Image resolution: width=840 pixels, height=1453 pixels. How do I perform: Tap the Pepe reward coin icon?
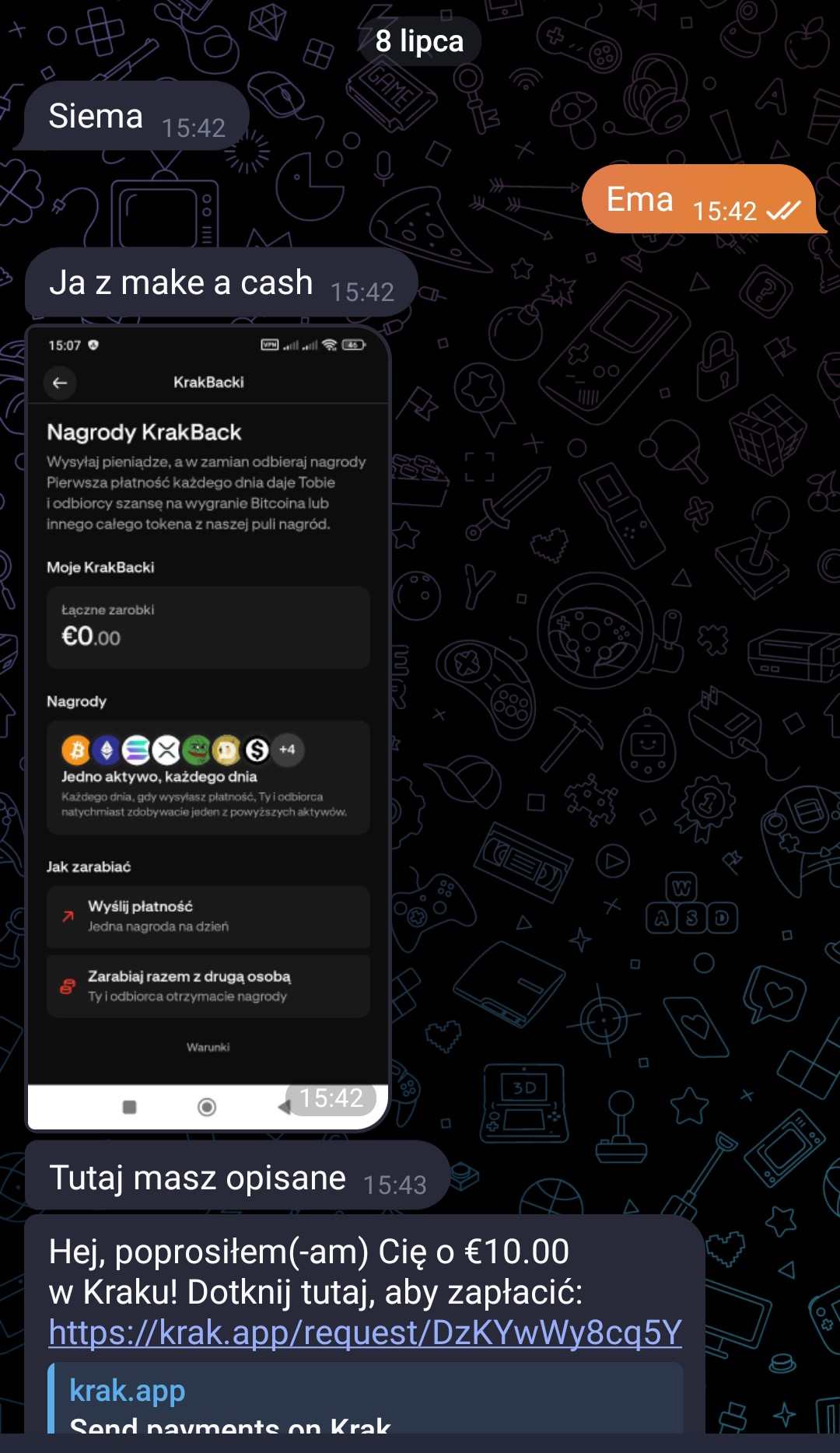(197, 750)
